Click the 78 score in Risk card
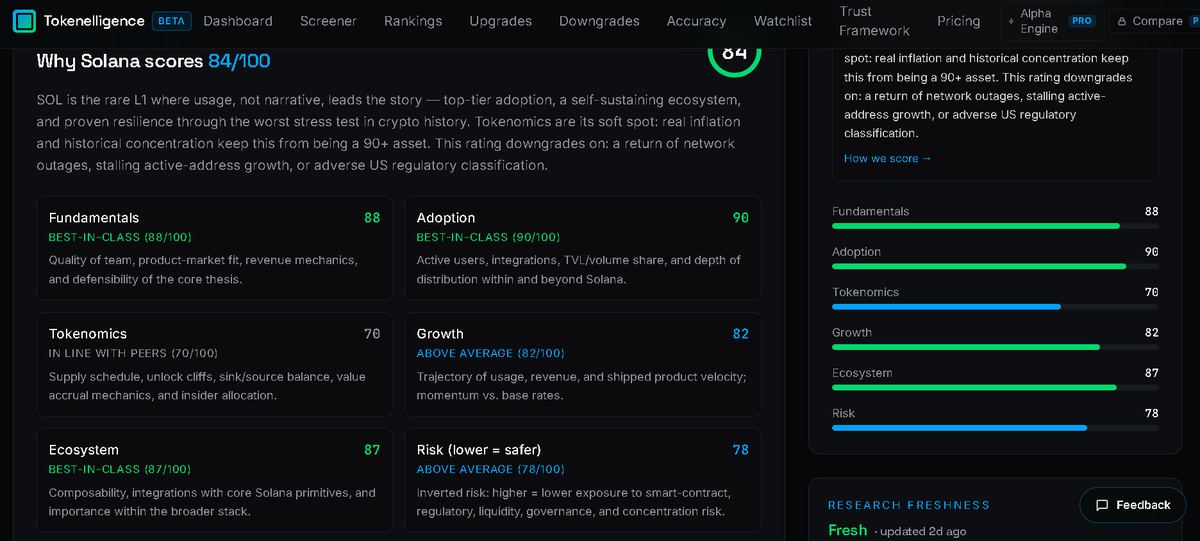 (x=740, y=449)
